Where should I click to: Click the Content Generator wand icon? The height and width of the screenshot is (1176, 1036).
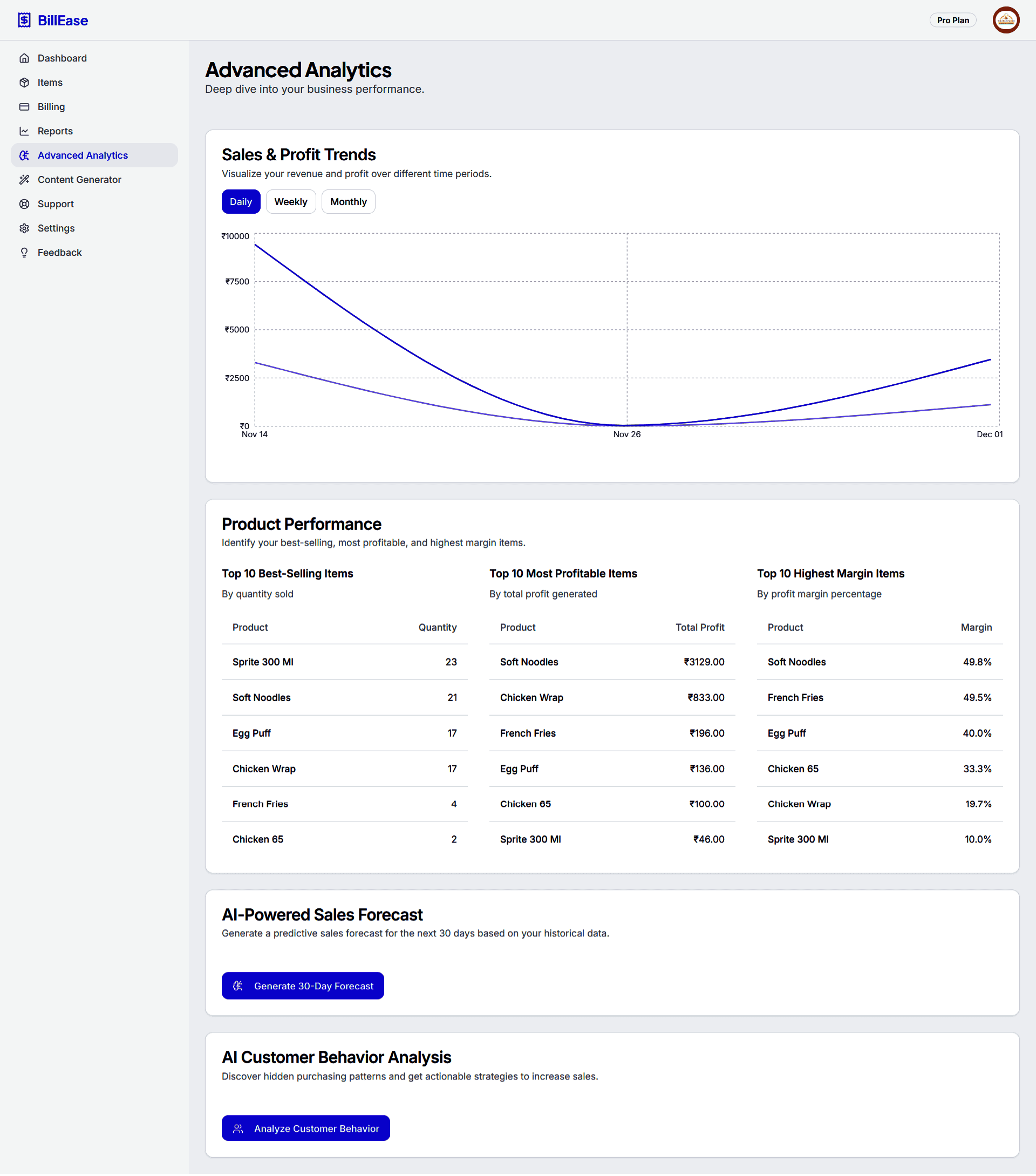[24, 180]
